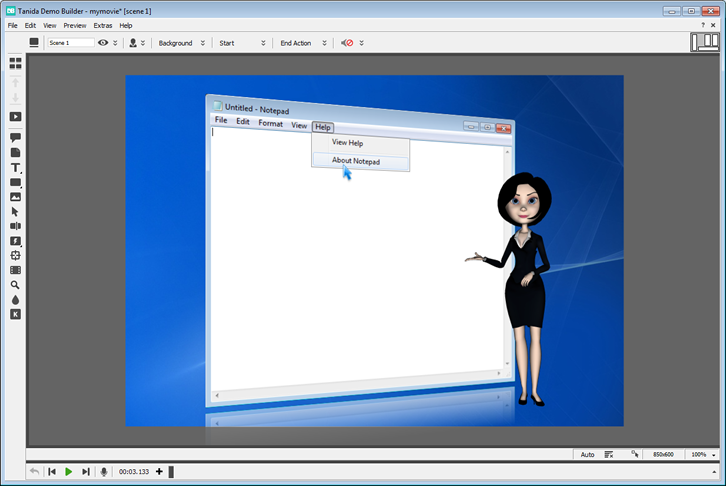Jump to start of scene playback
The width and height of the screenshot is (726, 486).
[x=52, y=472]
